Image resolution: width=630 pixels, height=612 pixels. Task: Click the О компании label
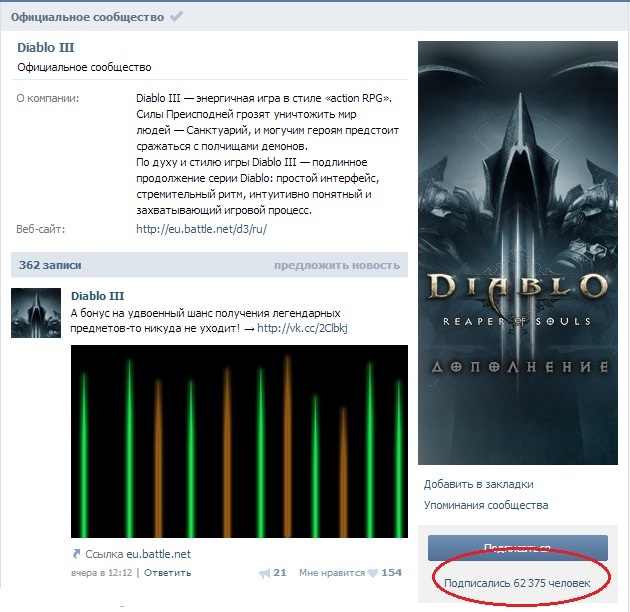coord(48,98)
